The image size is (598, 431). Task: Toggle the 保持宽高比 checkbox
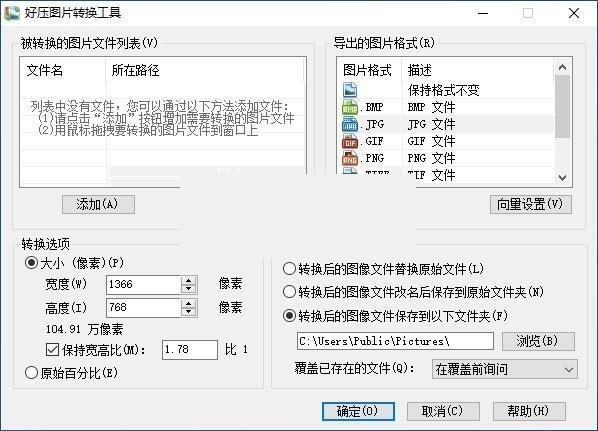click(52, 349)
